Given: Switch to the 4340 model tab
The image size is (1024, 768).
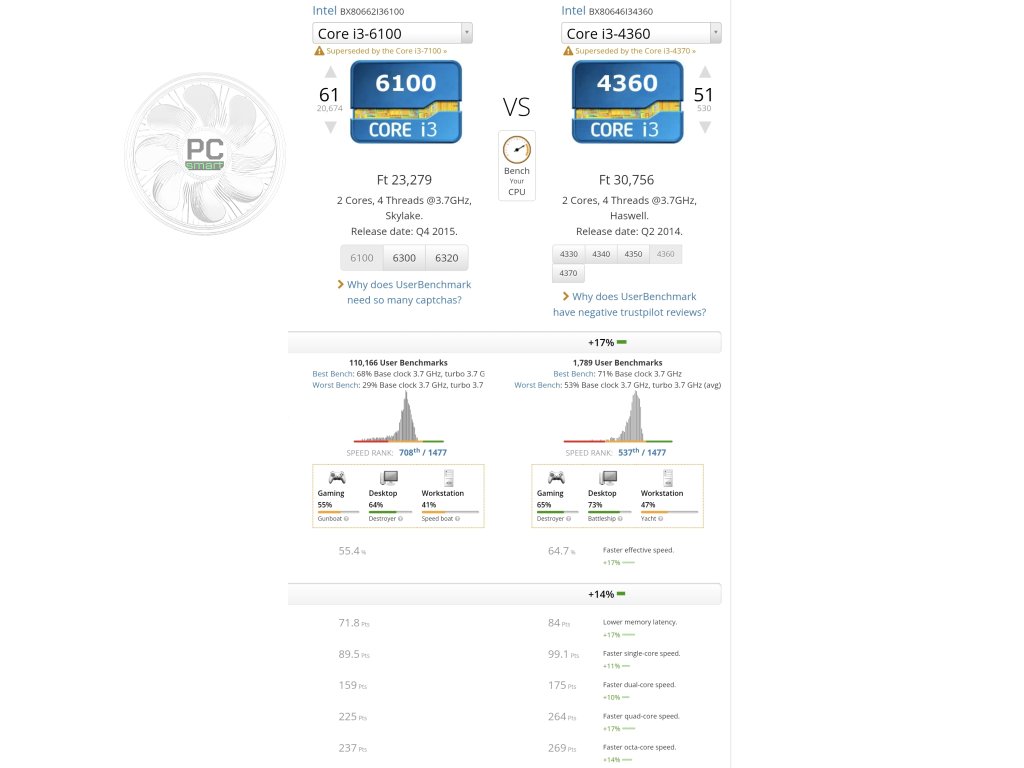Looking at the screenshot, I should click(x=601, y=254).
